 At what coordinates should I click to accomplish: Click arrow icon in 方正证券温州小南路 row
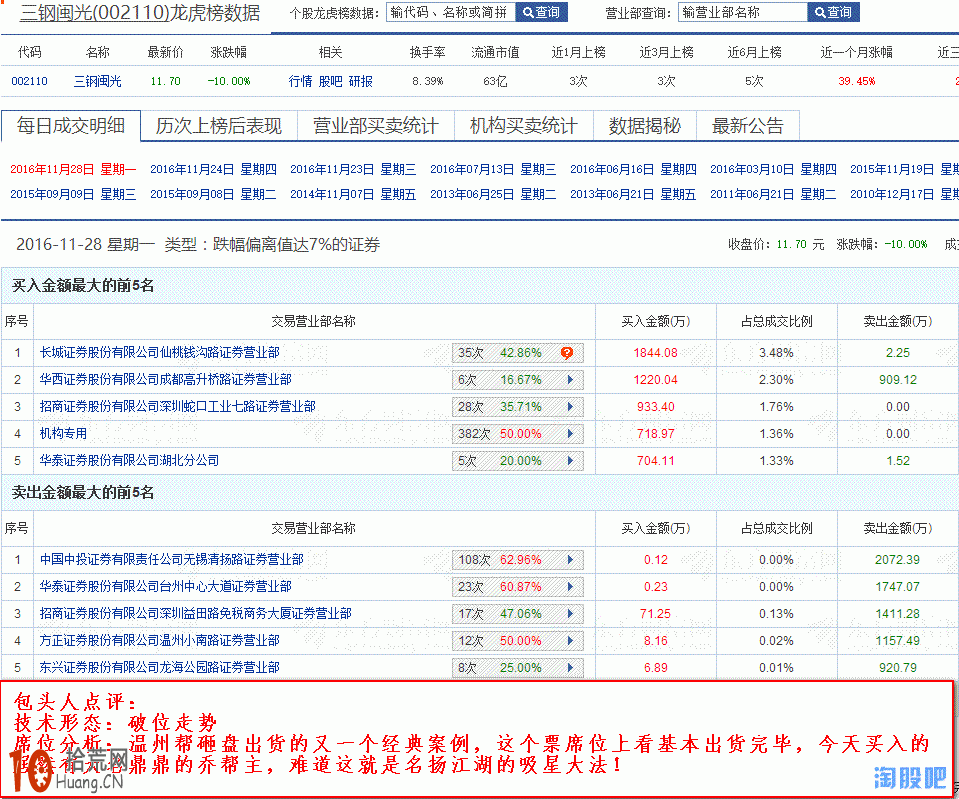point(570,641)
